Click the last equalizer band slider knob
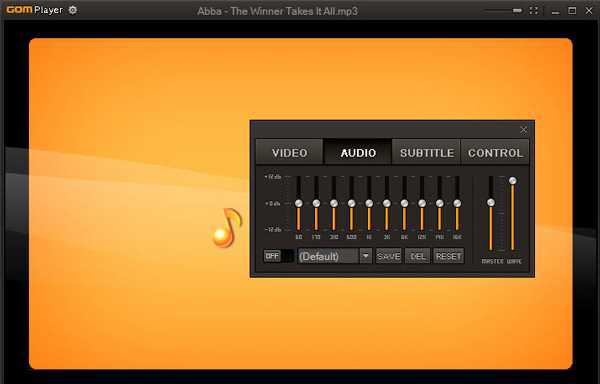The width and height of the screenshot is (600, 384). tap(457, 203)
